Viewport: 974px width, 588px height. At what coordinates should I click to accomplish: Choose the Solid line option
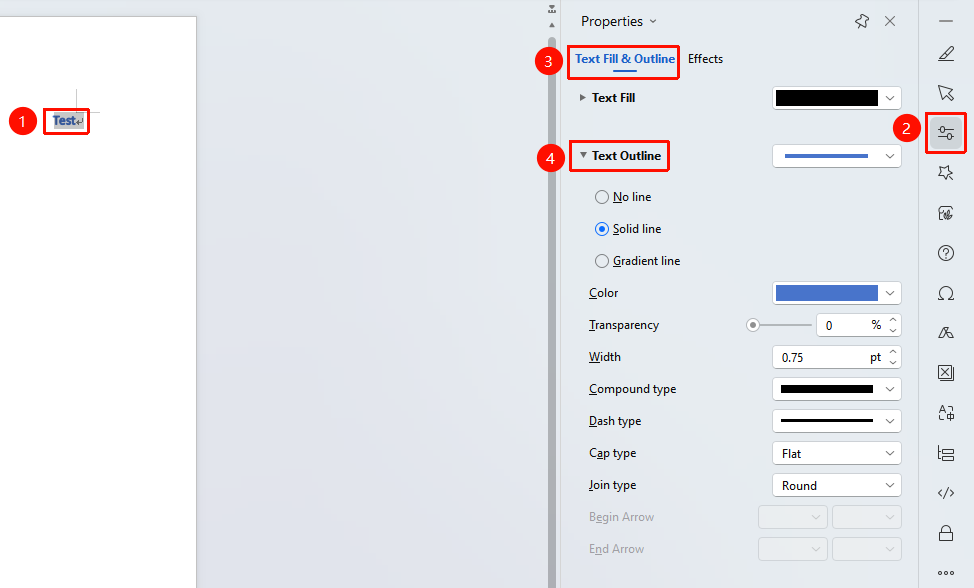(601, 229)
